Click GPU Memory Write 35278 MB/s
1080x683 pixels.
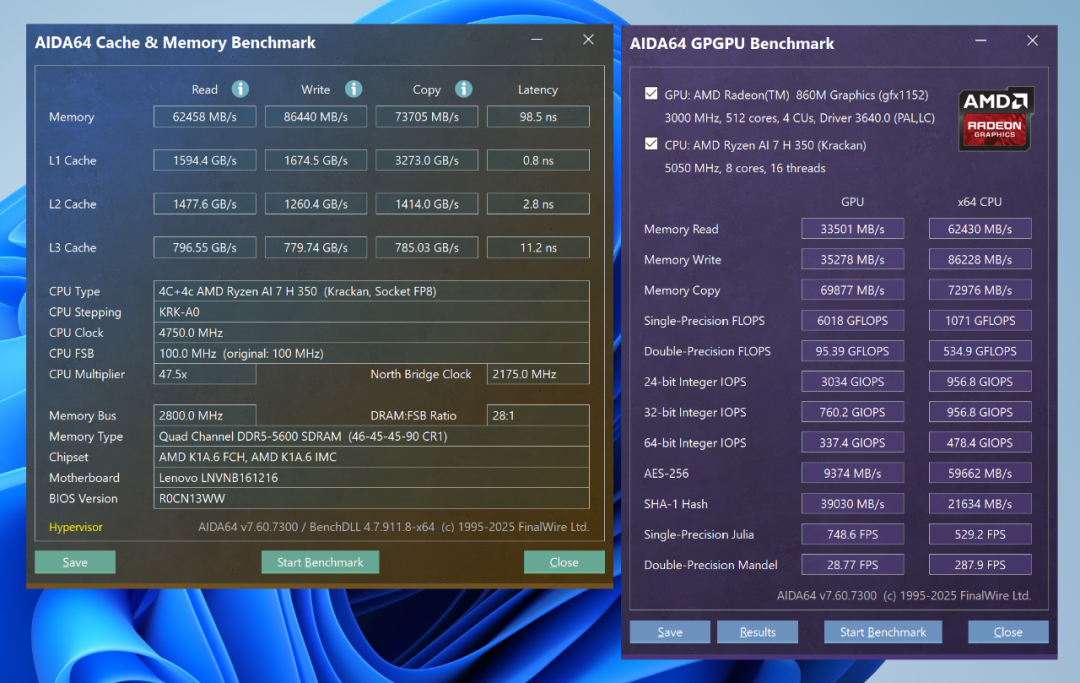click(852, 260)
